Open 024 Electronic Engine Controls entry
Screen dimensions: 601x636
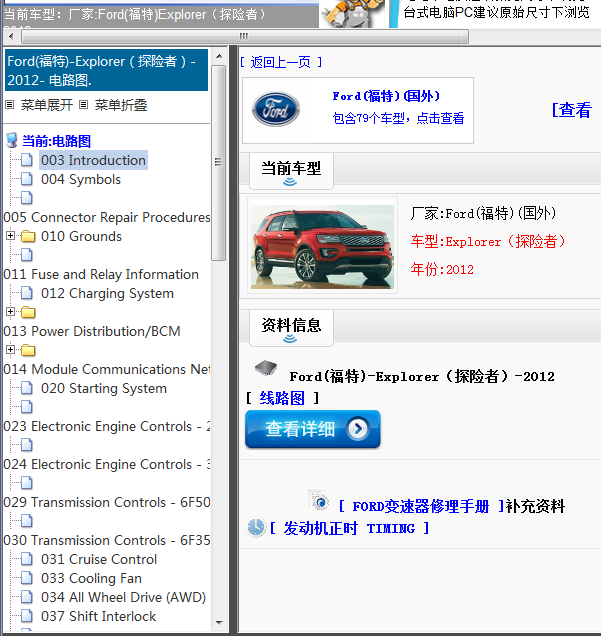107,464
